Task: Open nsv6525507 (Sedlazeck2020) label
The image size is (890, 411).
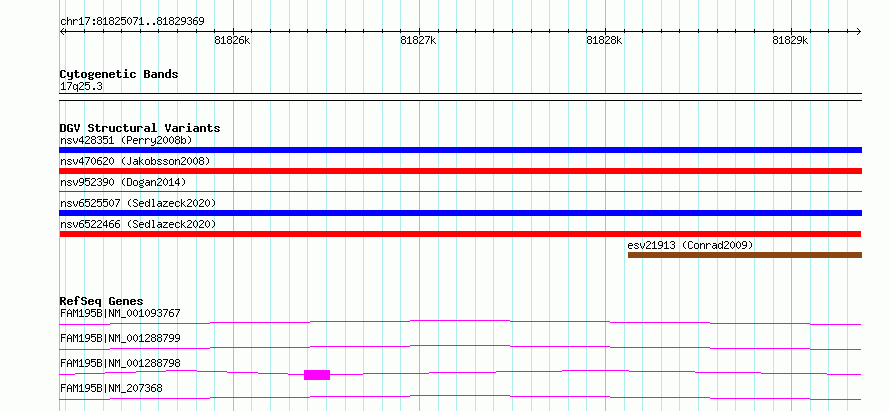Action: [x=138, y=203]
